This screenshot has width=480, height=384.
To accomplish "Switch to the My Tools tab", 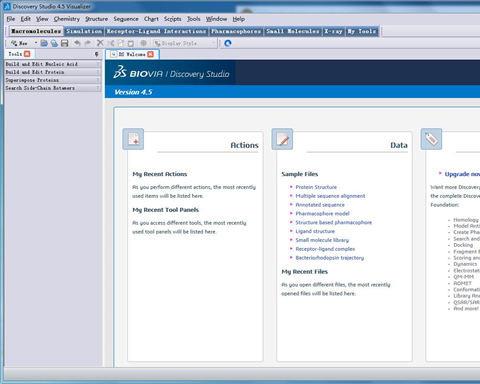I will click(x=362, y=31).
